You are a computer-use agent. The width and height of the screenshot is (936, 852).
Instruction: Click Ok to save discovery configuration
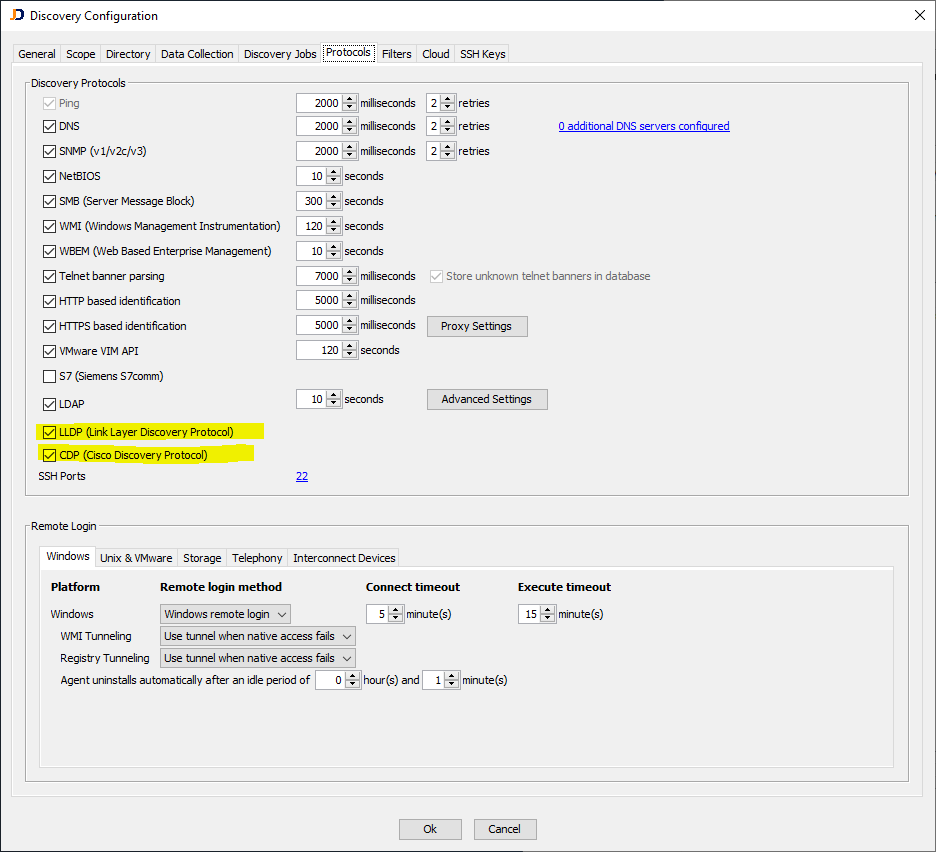click(430, 829)
